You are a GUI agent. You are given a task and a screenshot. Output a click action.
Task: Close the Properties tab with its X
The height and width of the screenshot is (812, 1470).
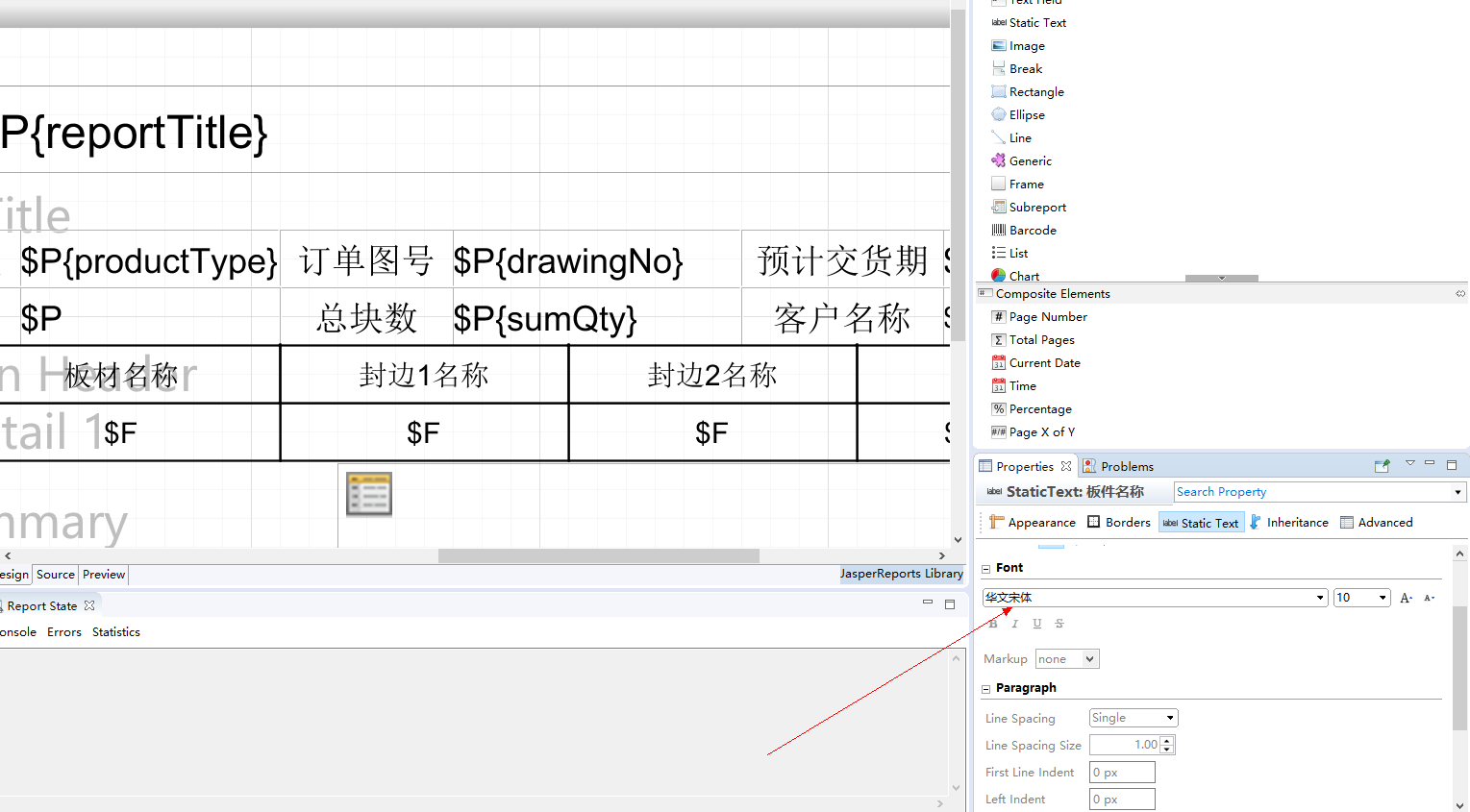[1065, 466]
